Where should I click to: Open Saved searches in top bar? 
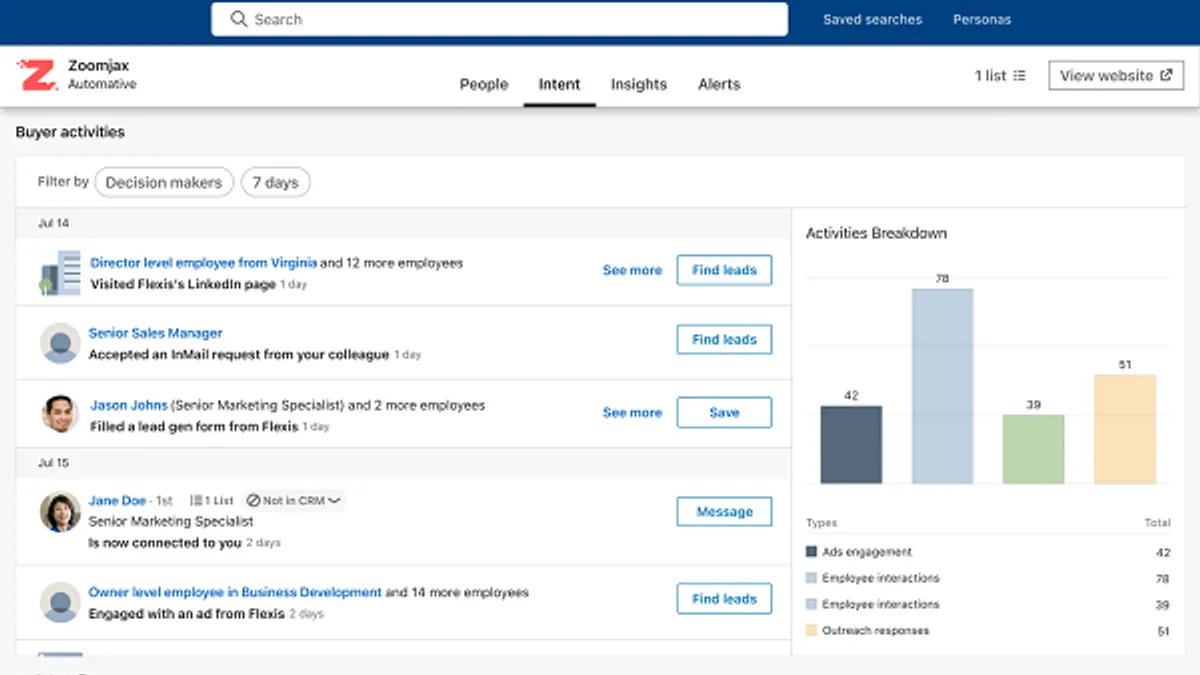click(x=872, y=19)
